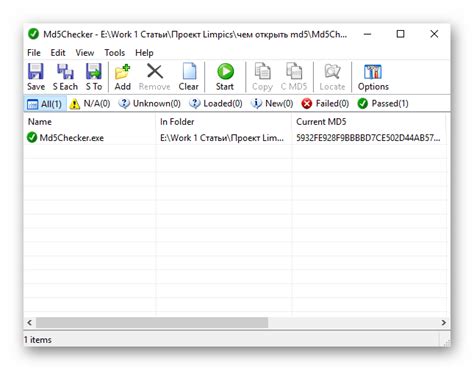This screenshot has height=370, width=474.
Task: Minimize the Md5Checker window
Action: click(367, 34)
